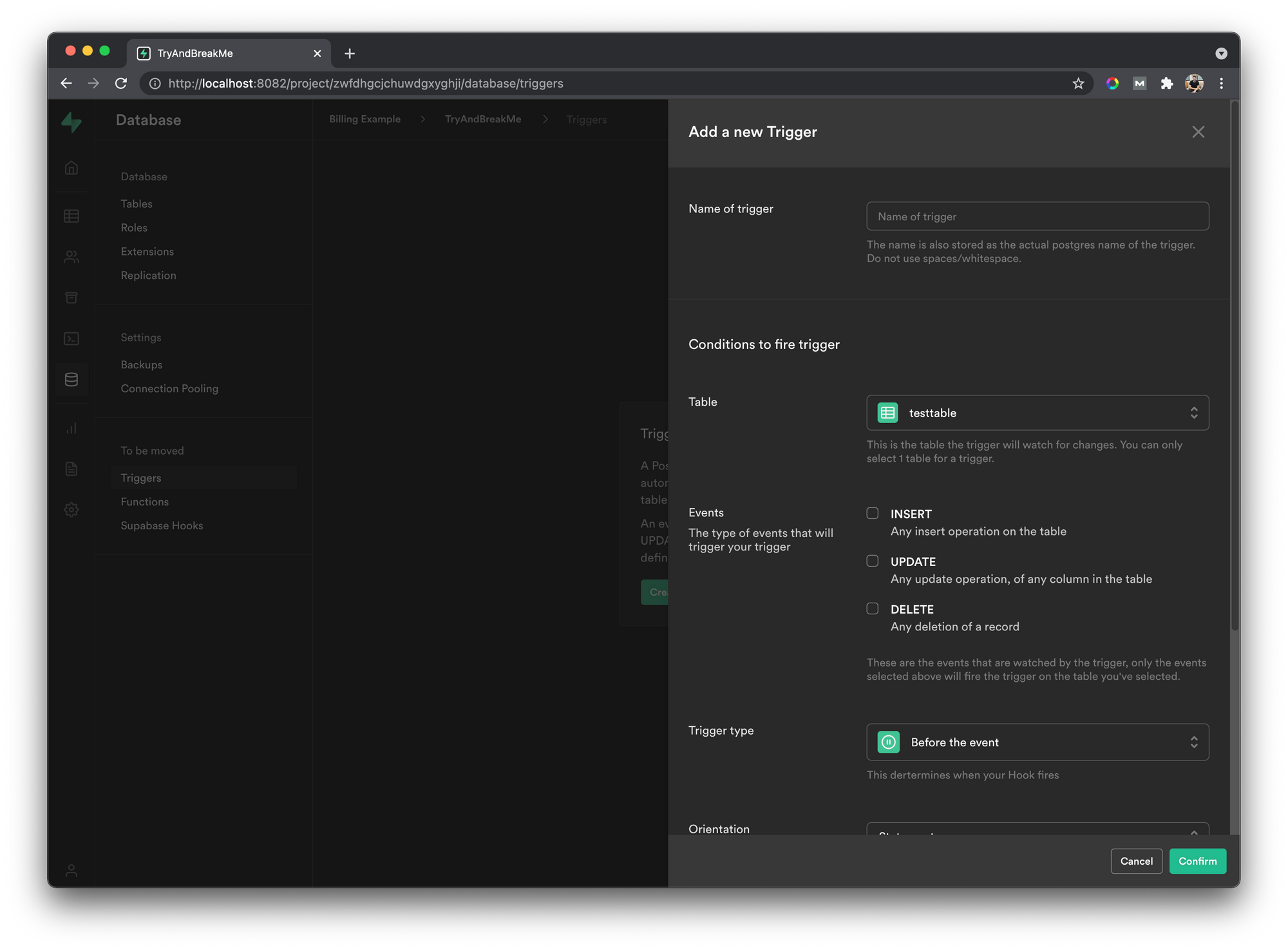Click TryAndBreakMe breadcrumb

click(x=483, y=119)
